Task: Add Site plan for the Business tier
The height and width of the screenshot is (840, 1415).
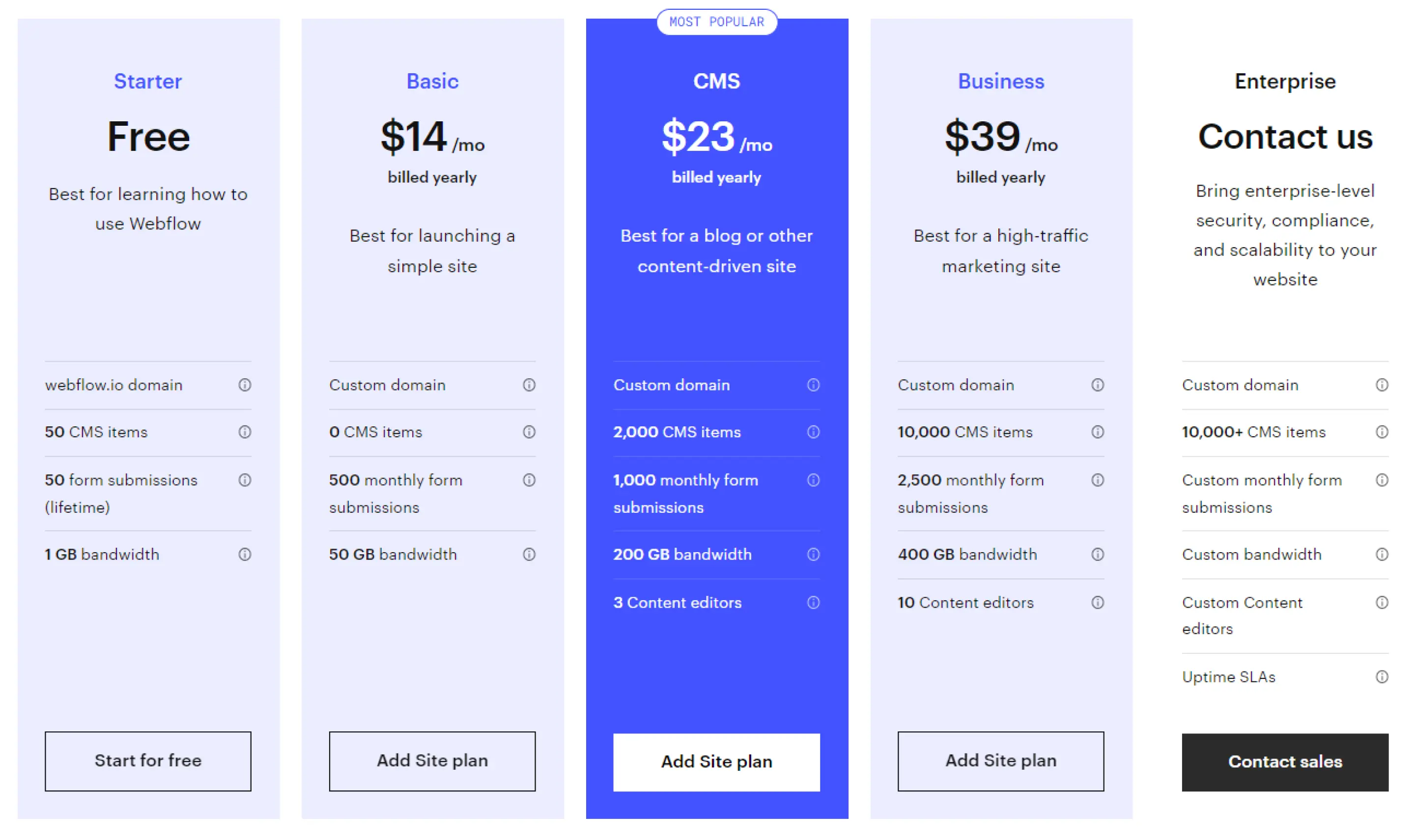Action: pyautogui.click(x=1000, y=760)
